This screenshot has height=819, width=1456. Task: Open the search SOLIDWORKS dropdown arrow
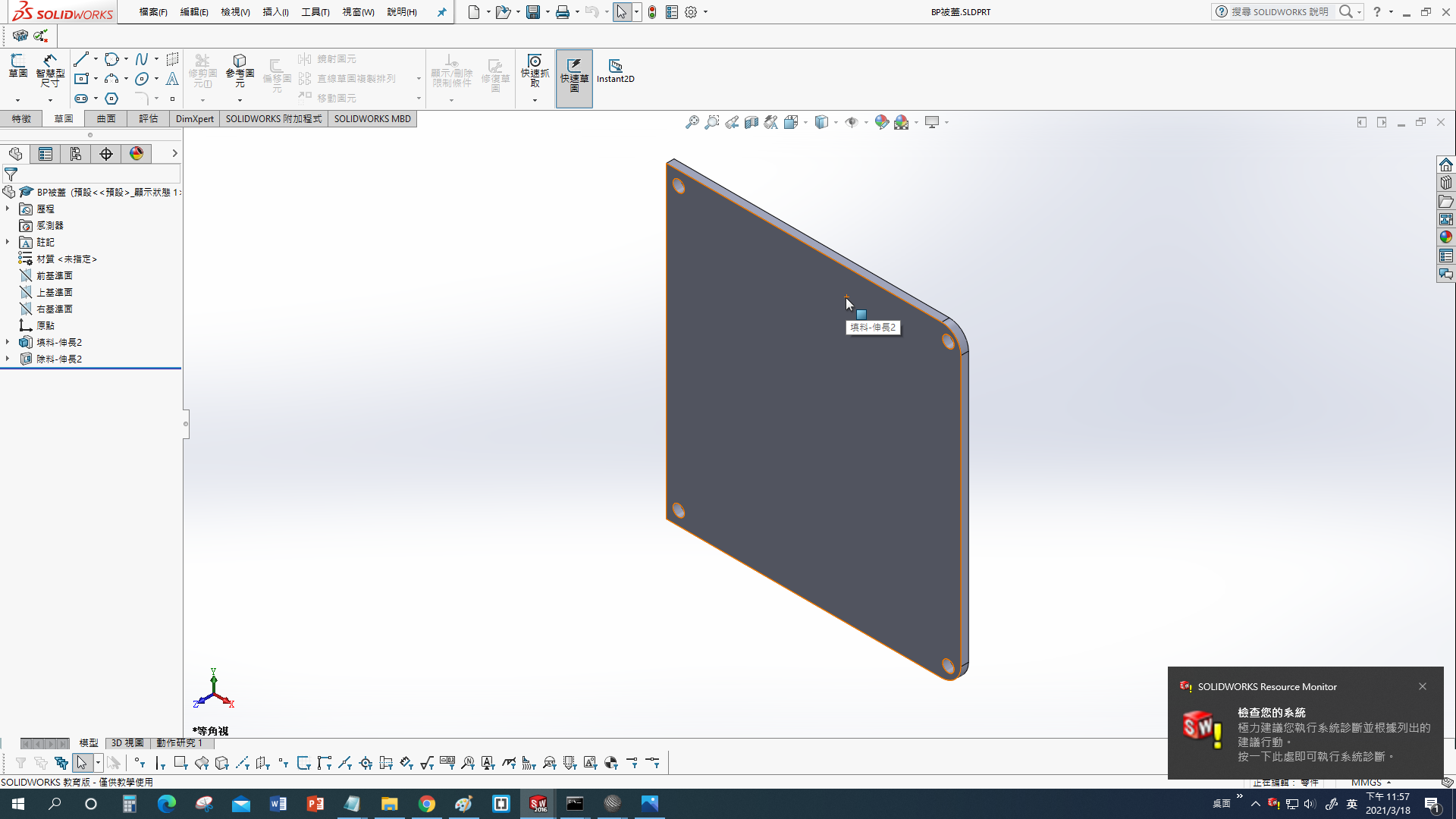tap(1360, 12)
